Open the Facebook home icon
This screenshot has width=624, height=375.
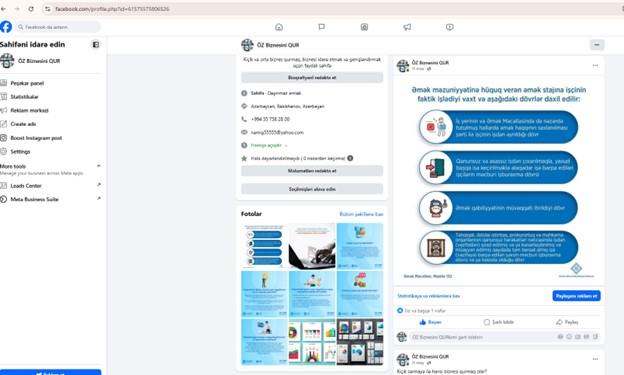(x=279, y=27)
